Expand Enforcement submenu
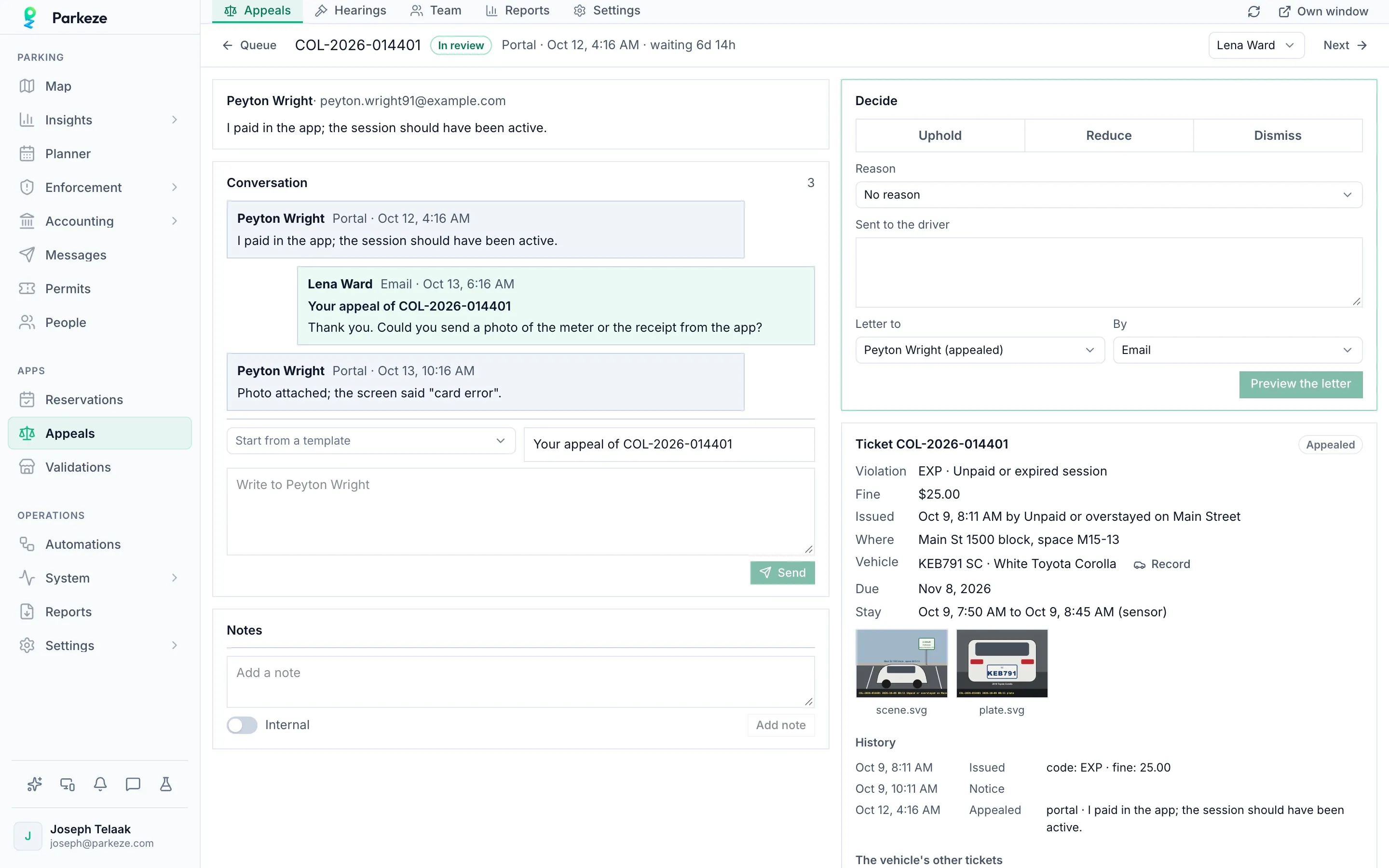 (99, 188)
